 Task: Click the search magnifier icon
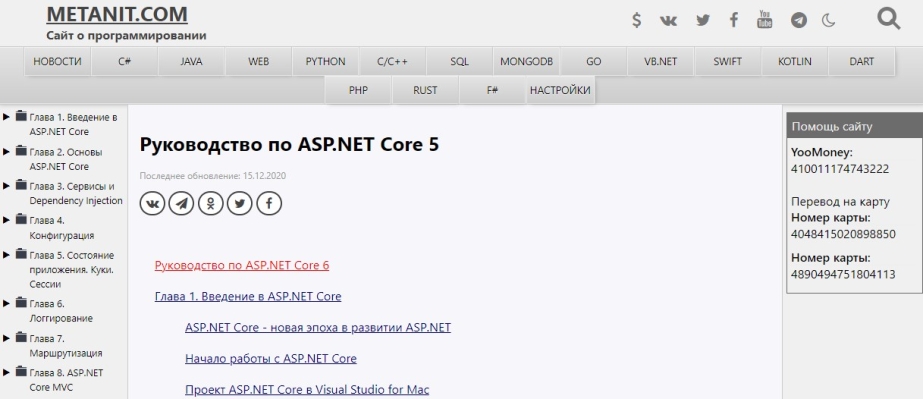coord(888,19)
